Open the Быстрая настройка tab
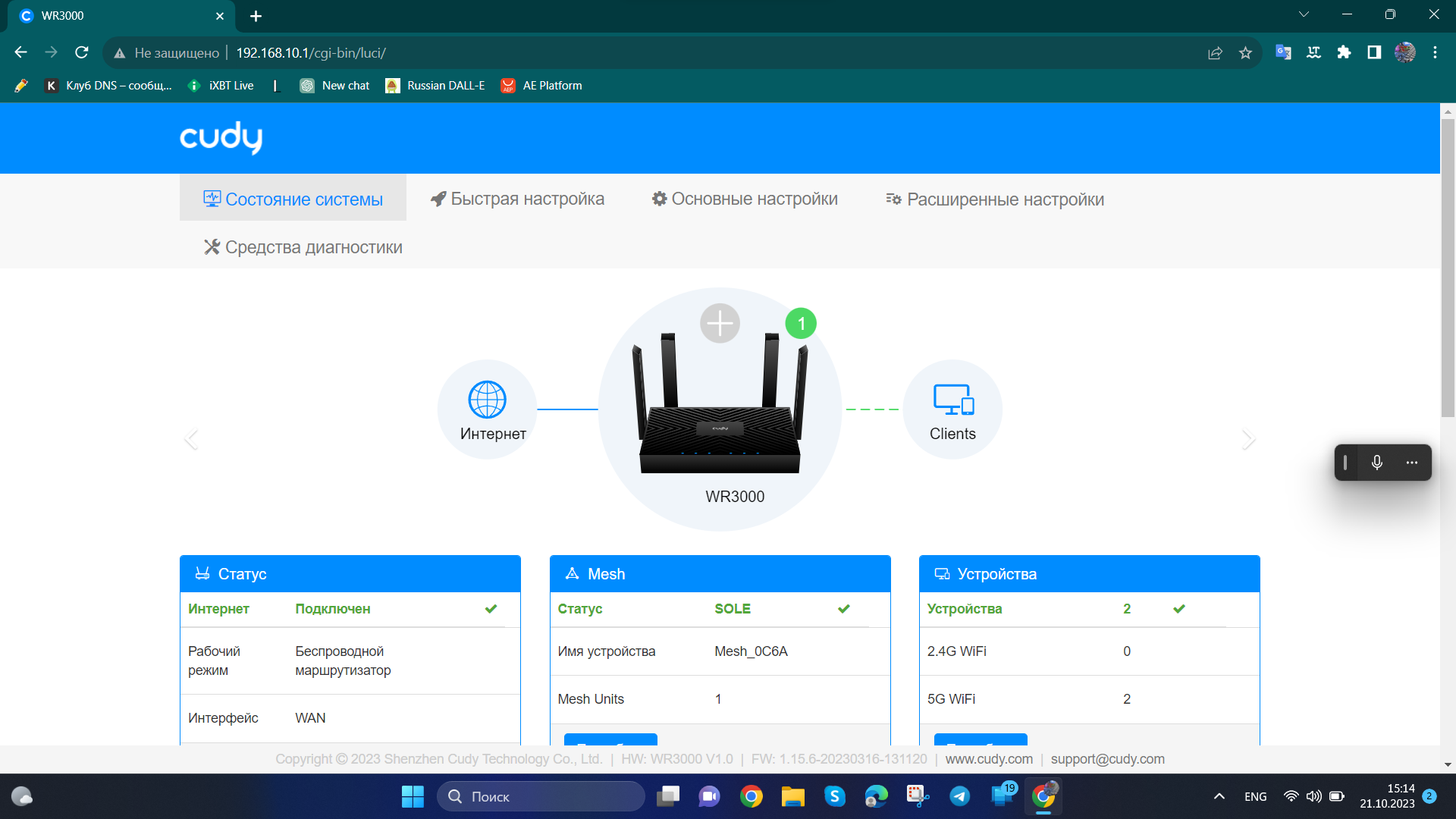The height and width of the screenshot is (819, 1456). pos(517,199)
